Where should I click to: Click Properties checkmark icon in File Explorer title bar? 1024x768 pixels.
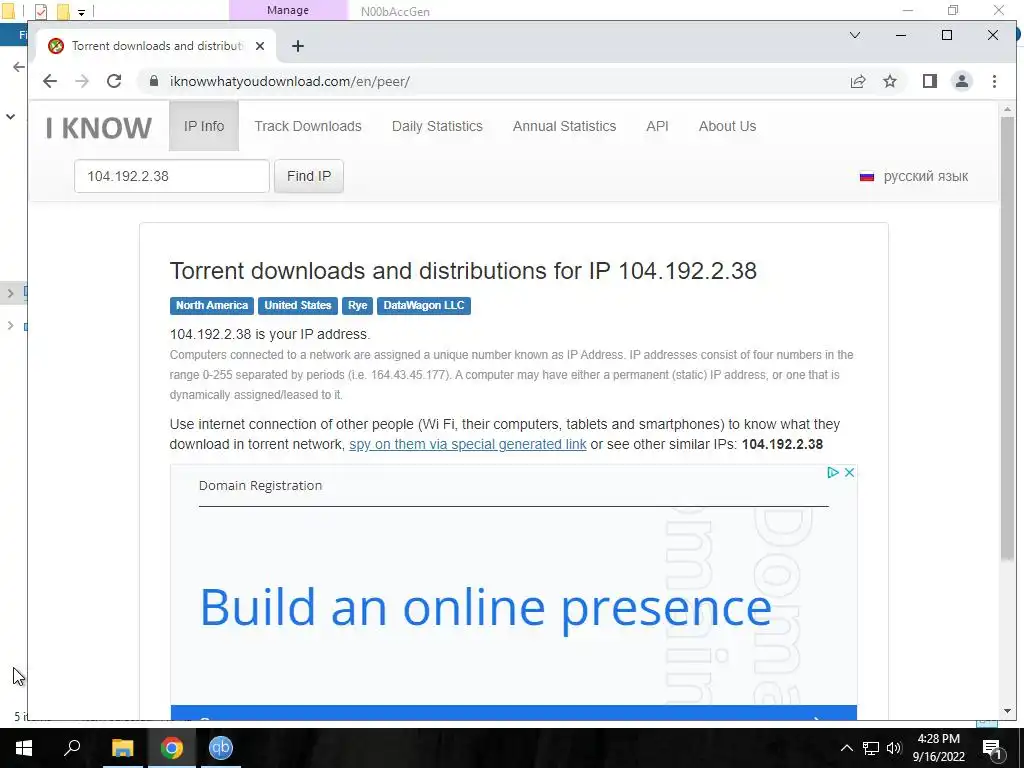[40, 11]
